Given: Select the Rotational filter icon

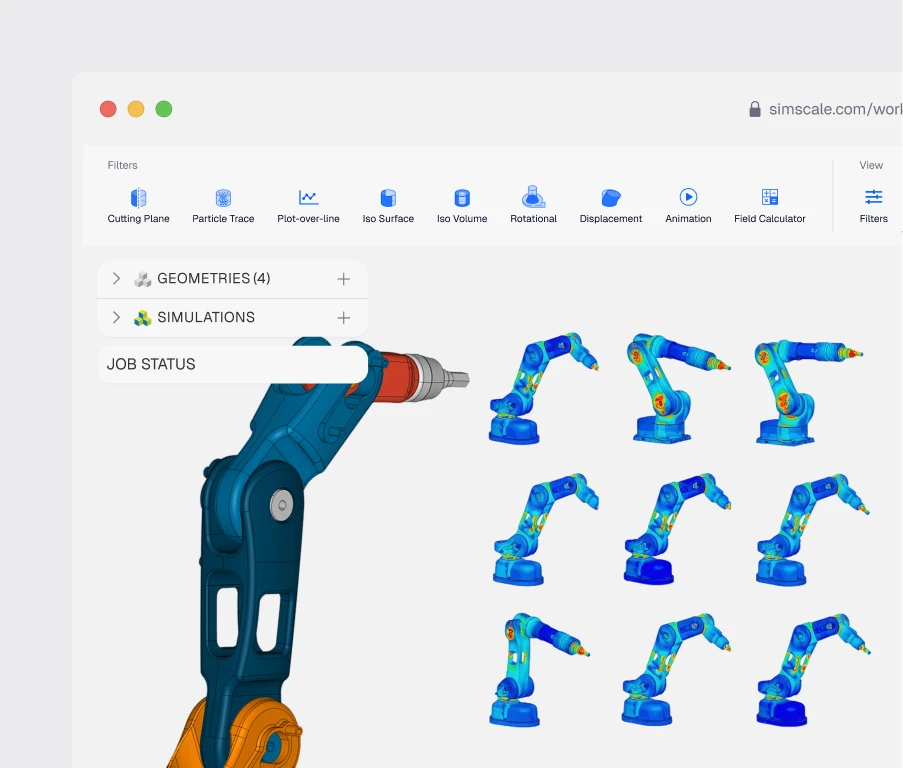Looking at the screenshot, I should pos(533,196).
